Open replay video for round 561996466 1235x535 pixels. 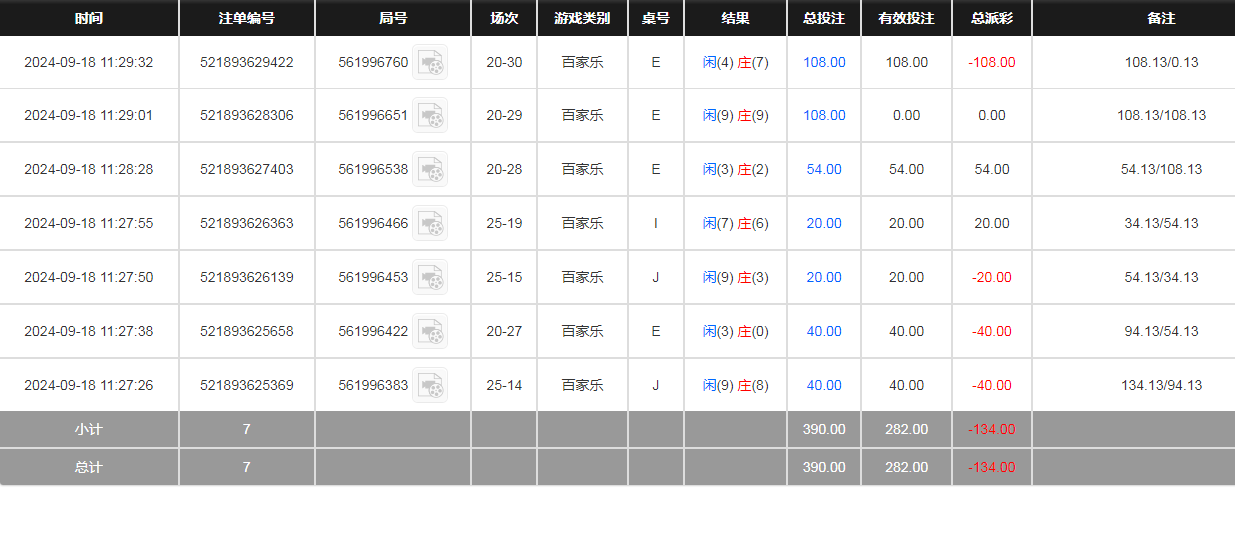point(430,224)
